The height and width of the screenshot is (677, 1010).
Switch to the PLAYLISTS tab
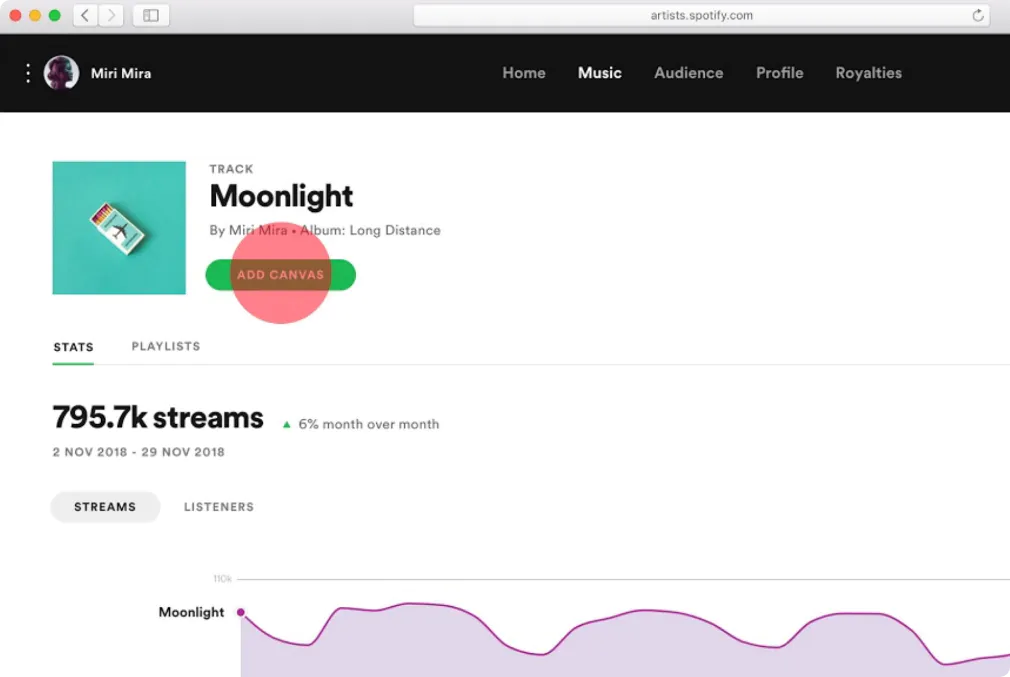click(165, 346)
